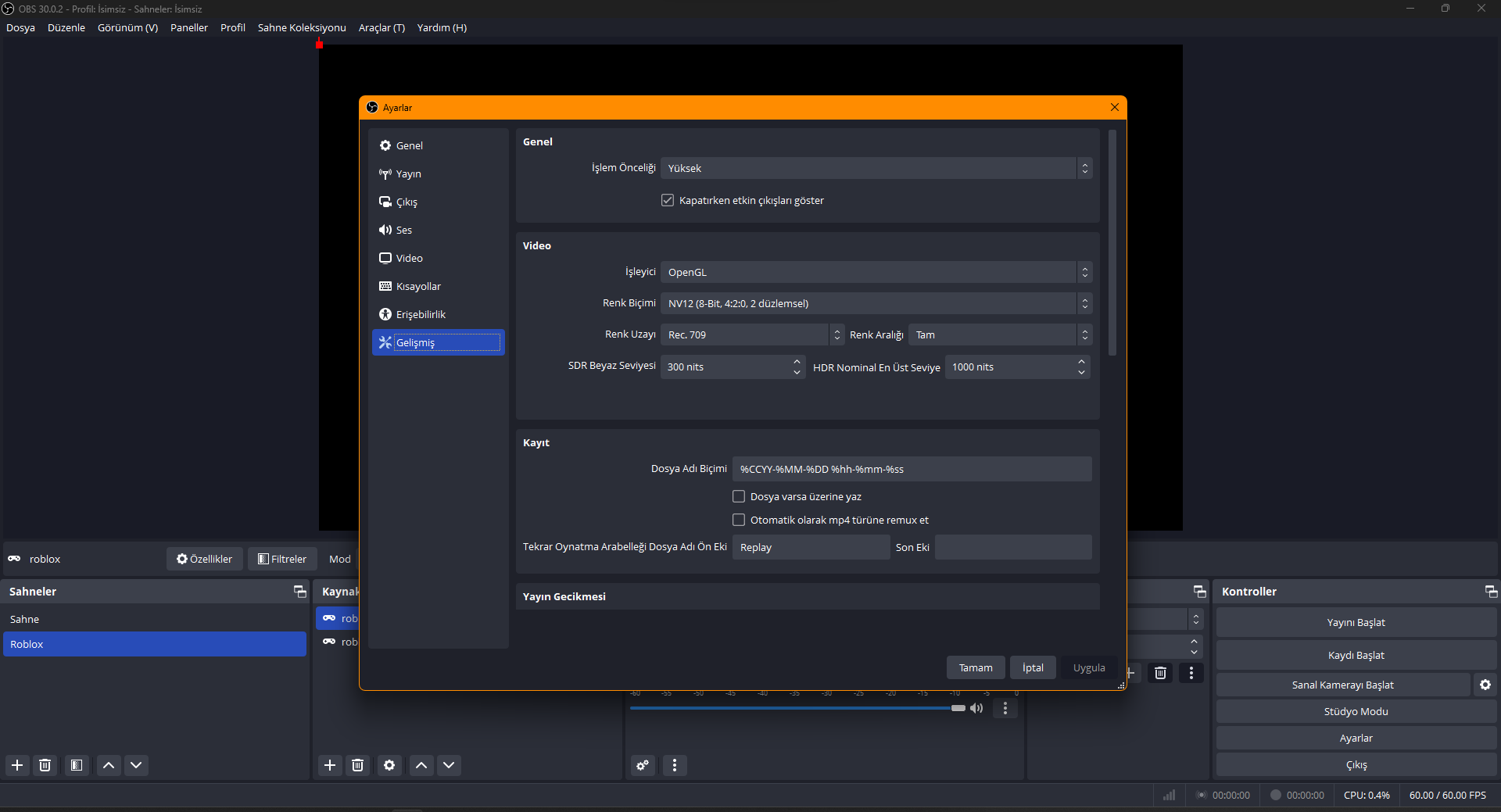The image size is (1501, 812).
Task: Open İşlem Önceliği dropdown
Action: [x=876, y=168]
